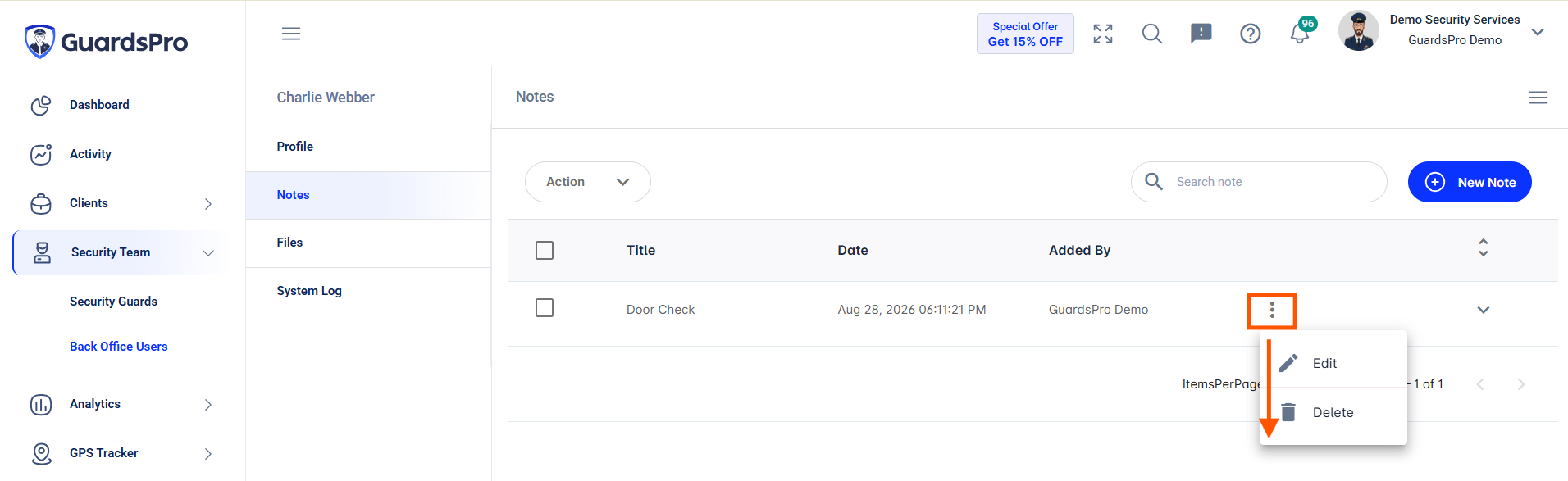Expand the Door Check row chevron
The width and height of the screenshot is (1568, 481).
pos(1483,310)
